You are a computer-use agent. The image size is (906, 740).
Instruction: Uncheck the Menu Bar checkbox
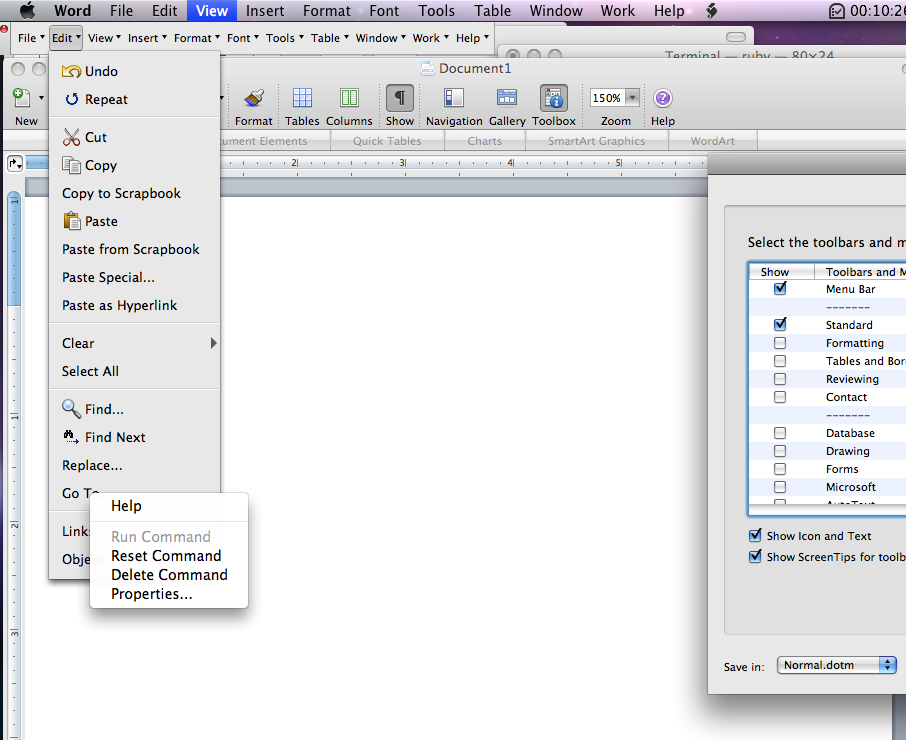tap(780, 288)
